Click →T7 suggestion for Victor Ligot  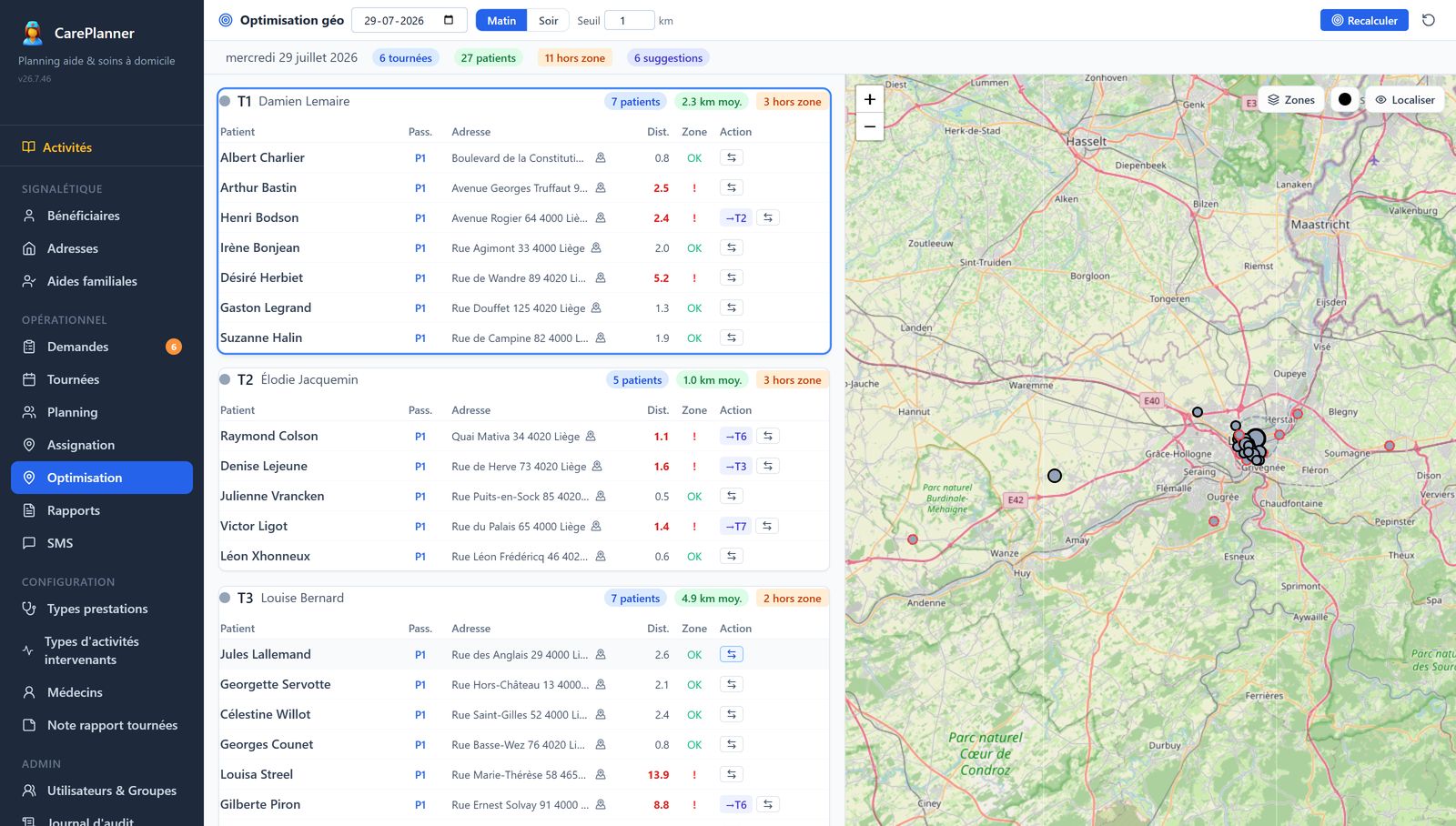(735, 526)
